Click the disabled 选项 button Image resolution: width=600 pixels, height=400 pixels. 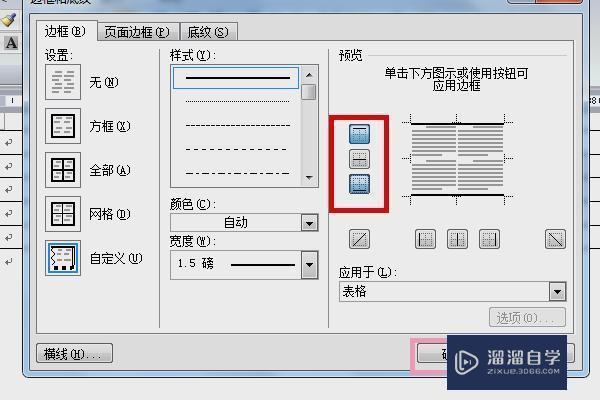[527, 317]
